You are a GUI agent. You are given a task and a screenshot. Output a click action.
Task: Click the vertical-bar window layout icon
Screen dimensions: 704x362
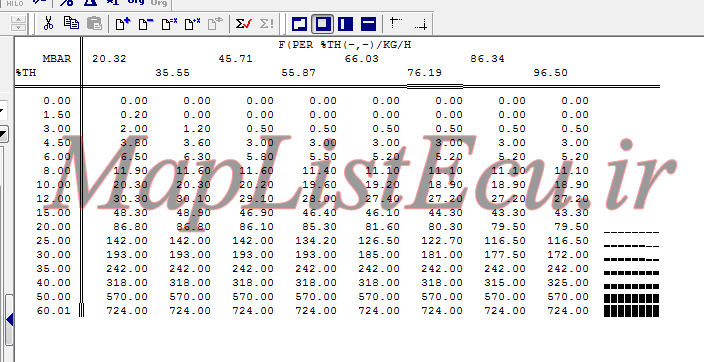point(345,24)
